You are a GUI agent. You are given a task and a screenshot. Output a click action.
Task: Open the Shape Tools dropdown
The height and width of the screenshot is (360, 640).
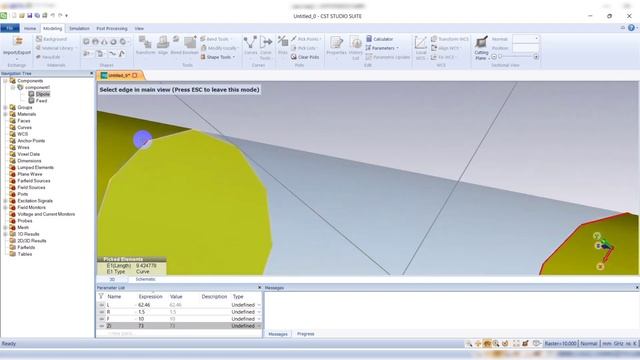[218, 57]
